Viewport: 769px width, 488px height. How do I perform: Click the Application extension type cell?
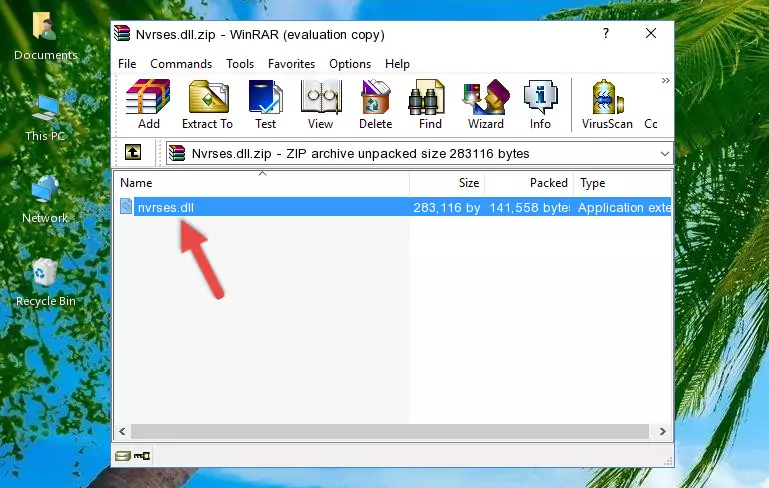pos(624,207)
